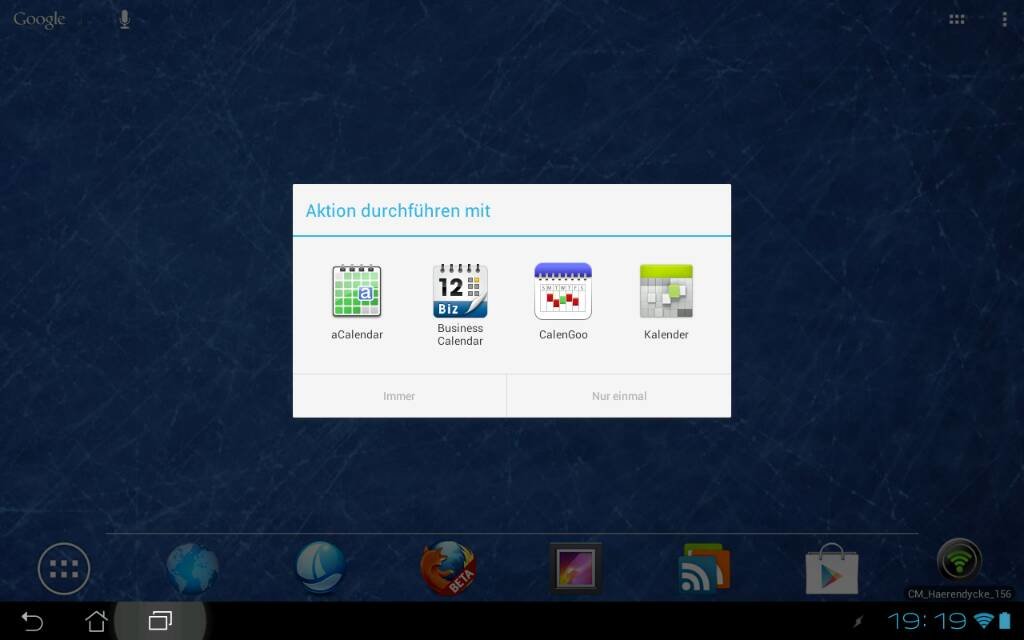
Task: Select Business Calendar app icon
Action: (460, 304)
